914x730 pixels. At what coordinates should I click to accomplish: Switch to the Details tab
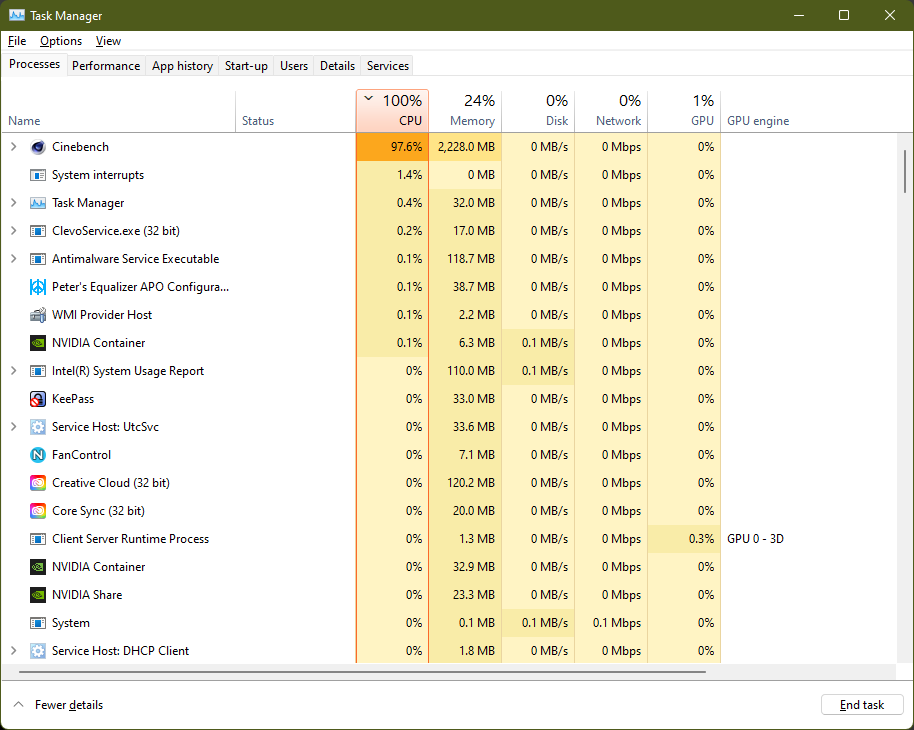(x=337, y=66)
